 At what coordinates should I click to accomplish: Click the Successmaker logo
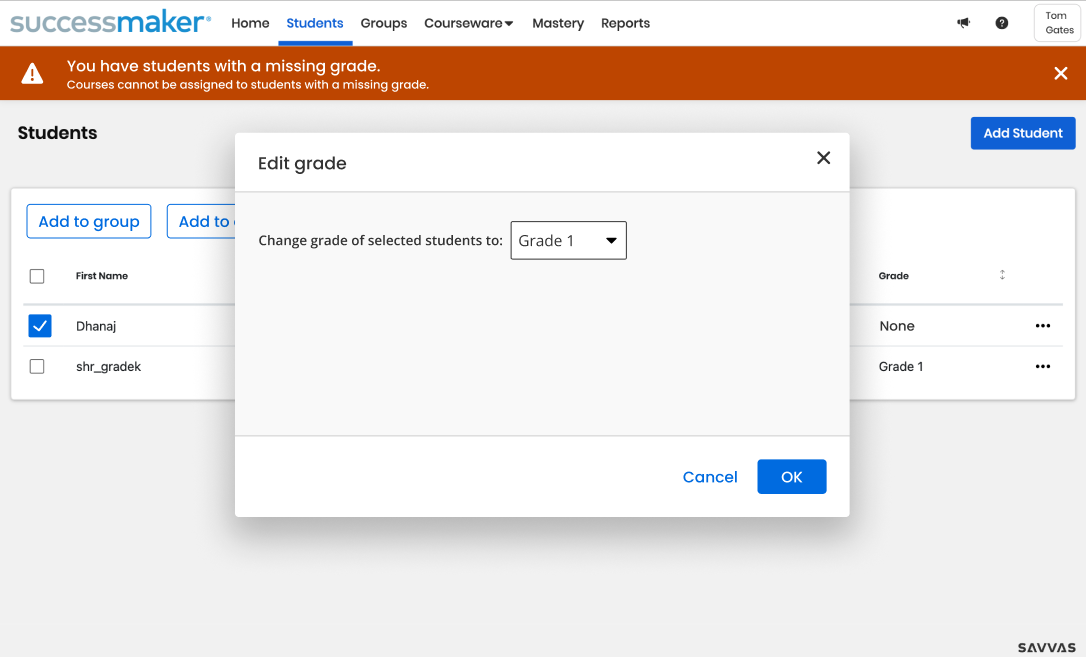(x=110, y=23)
